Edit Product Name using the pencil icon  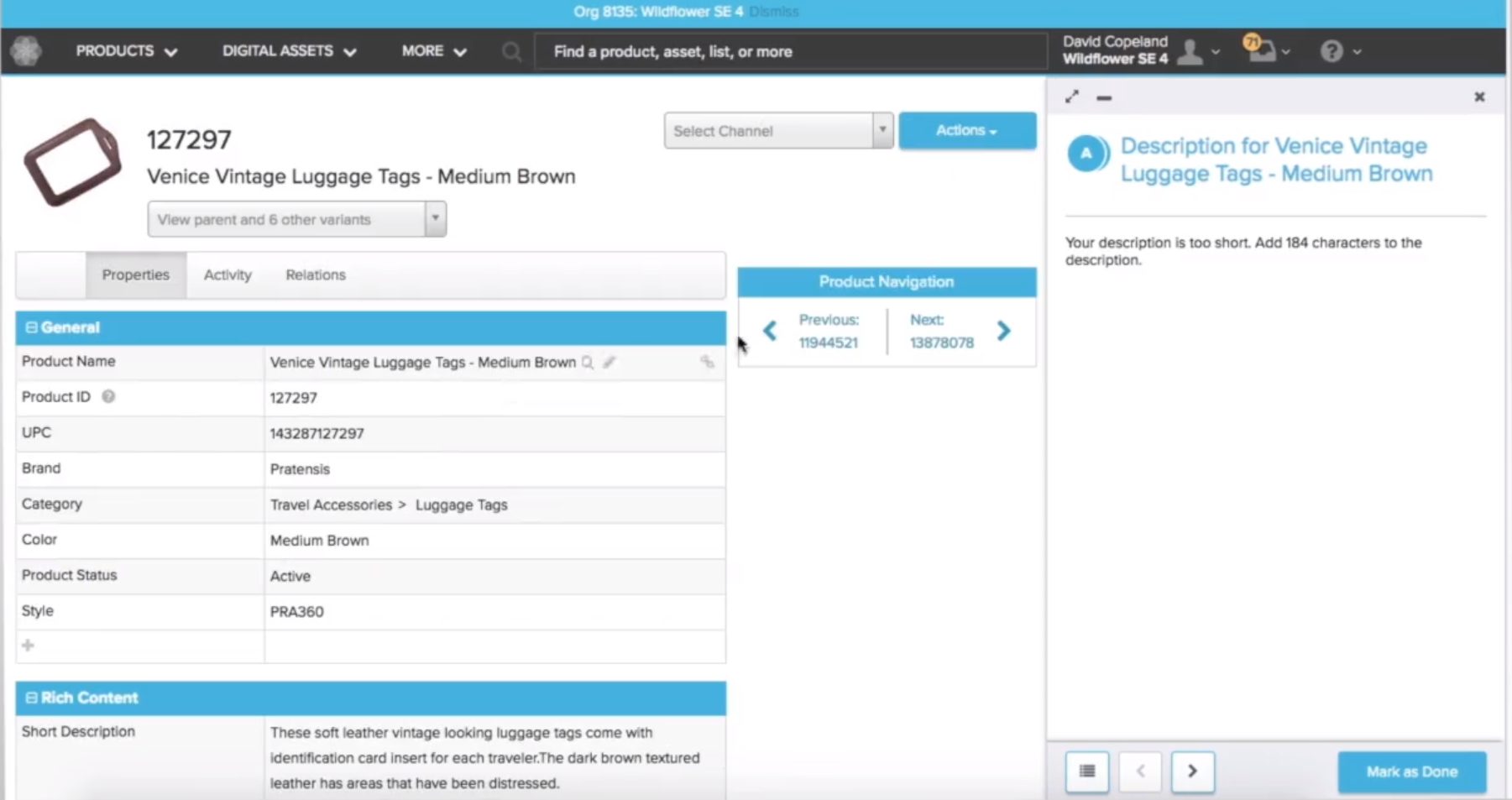[x=610, y=363]
